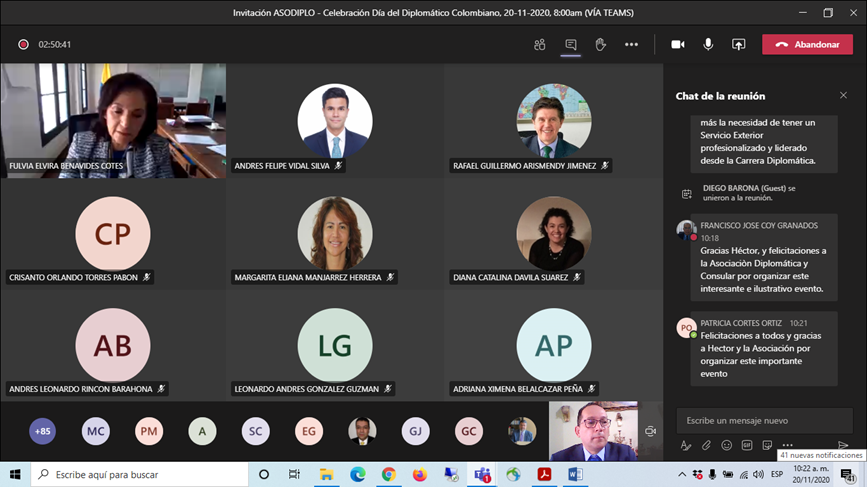
Task: Open File Explorer from the taskbar
Action: 326,475
